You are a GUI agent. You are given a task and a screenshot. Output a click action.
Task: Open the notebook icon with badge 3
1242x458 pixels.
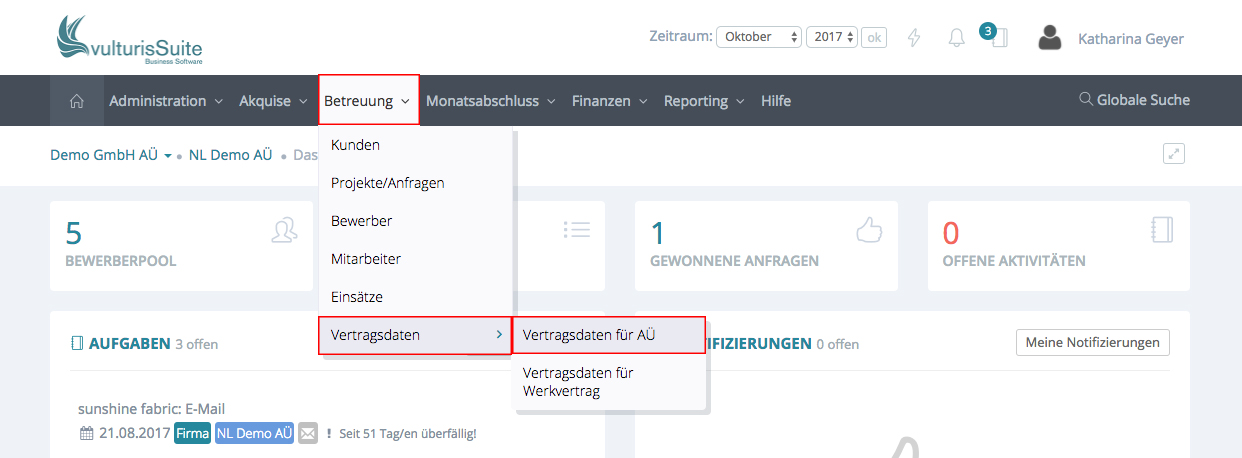[x=998, y=38]
